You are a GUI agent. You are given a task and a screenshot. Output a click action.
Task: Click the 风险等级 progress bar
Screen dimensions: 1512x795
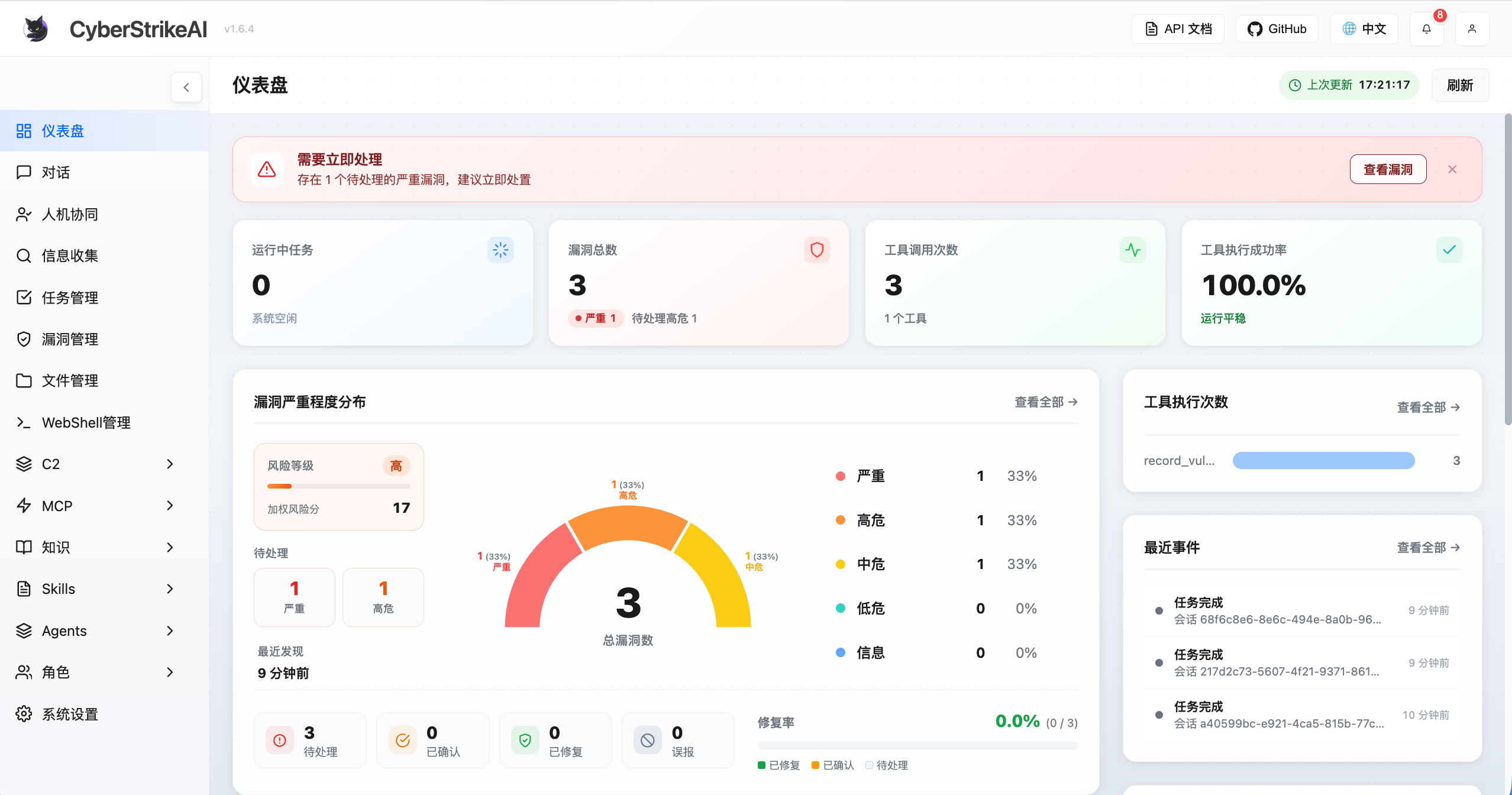point(338,486)
